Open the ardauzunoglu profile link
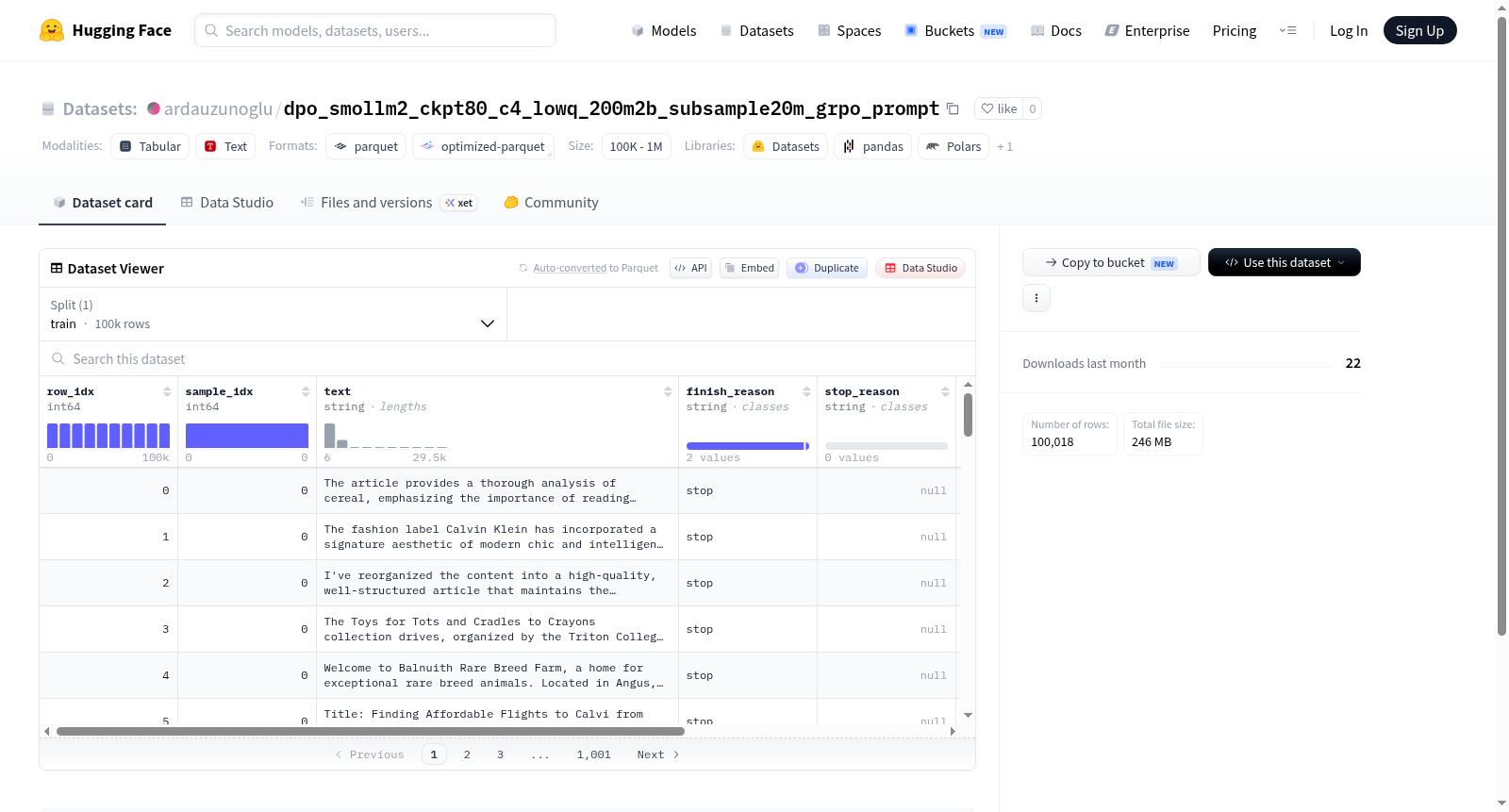Screen dimensions: 1509x812 218,109
